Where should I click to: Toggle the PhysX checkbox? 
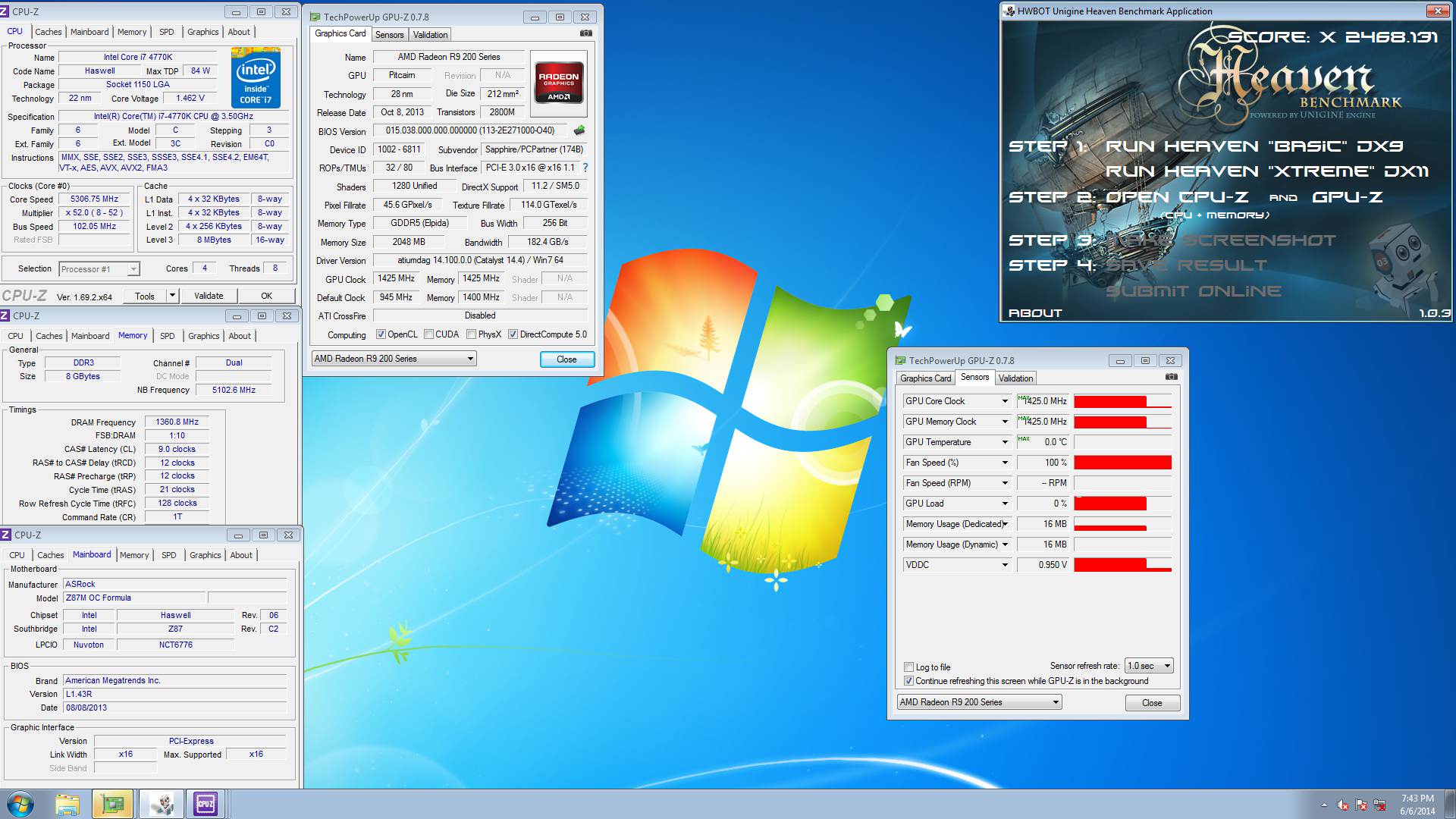[472, 334]
